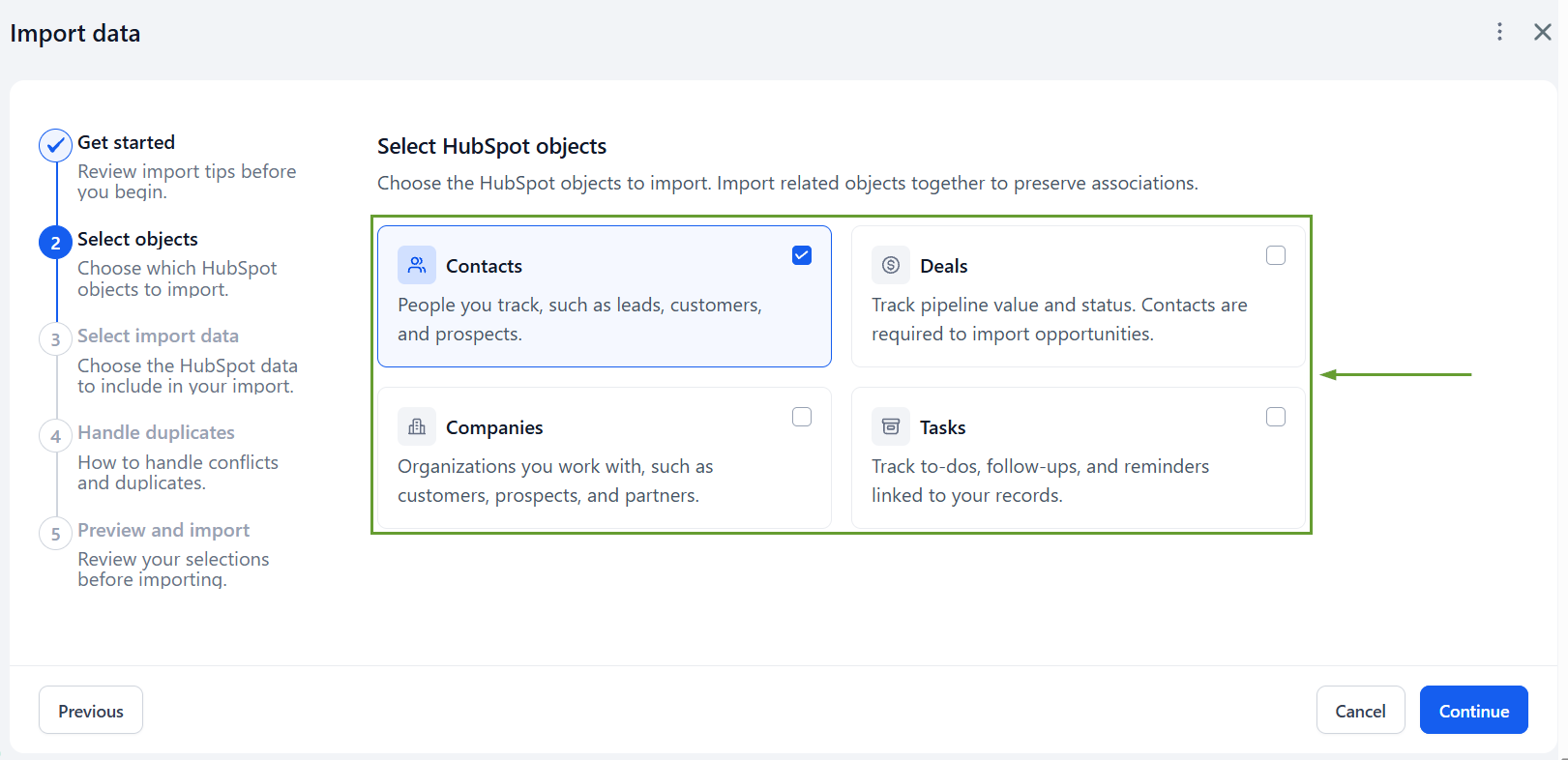This screenshot has width=1568, height=760.
Task: Click the Import data dialog title
Action: click(74, 34)
